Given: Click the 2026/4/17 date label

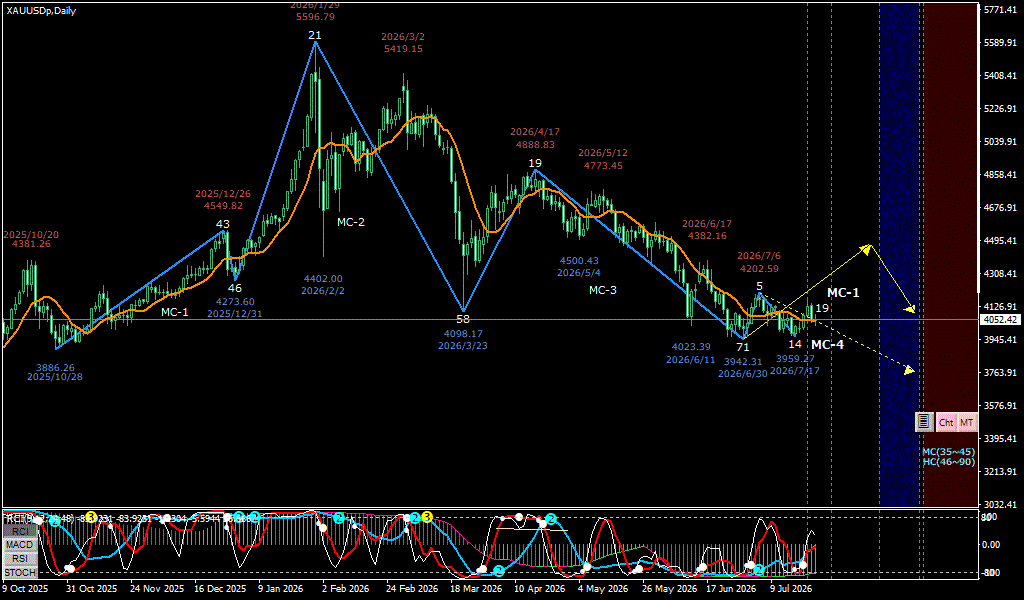Looking at the screenshot, I should click(535, 132).
